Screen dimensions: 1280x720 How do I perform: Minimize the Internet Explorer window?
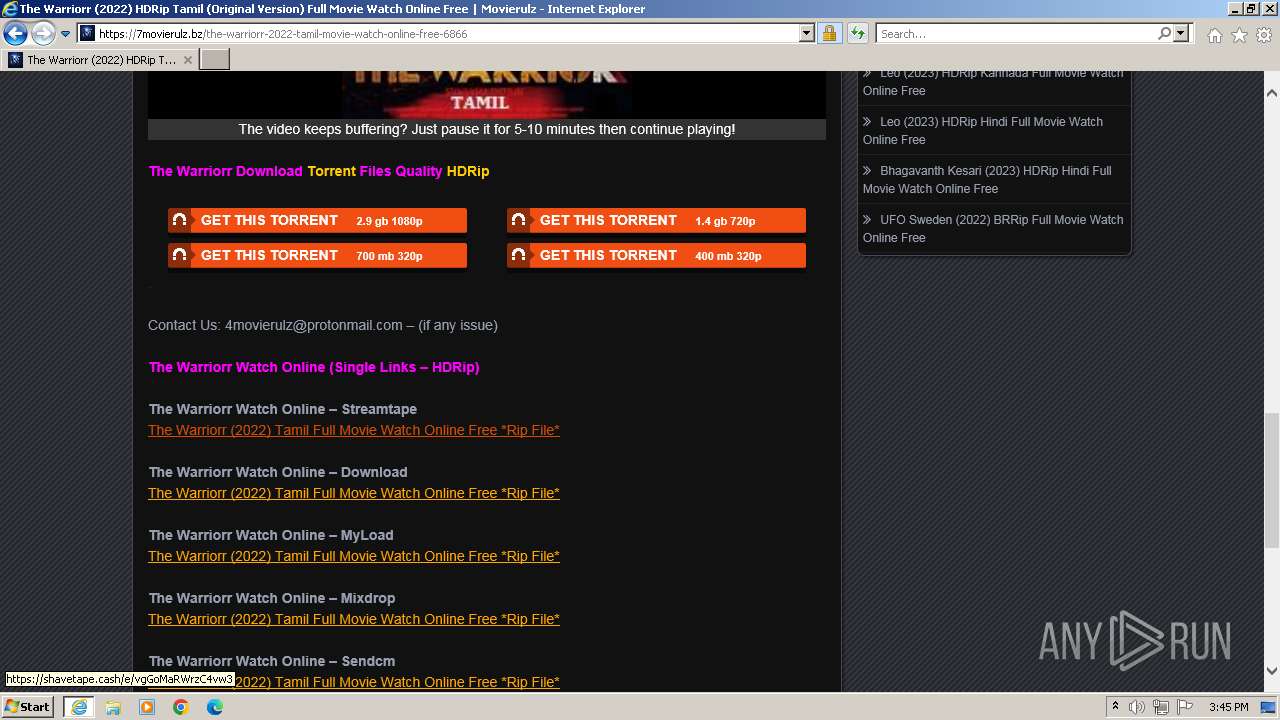coord(1233,9)
